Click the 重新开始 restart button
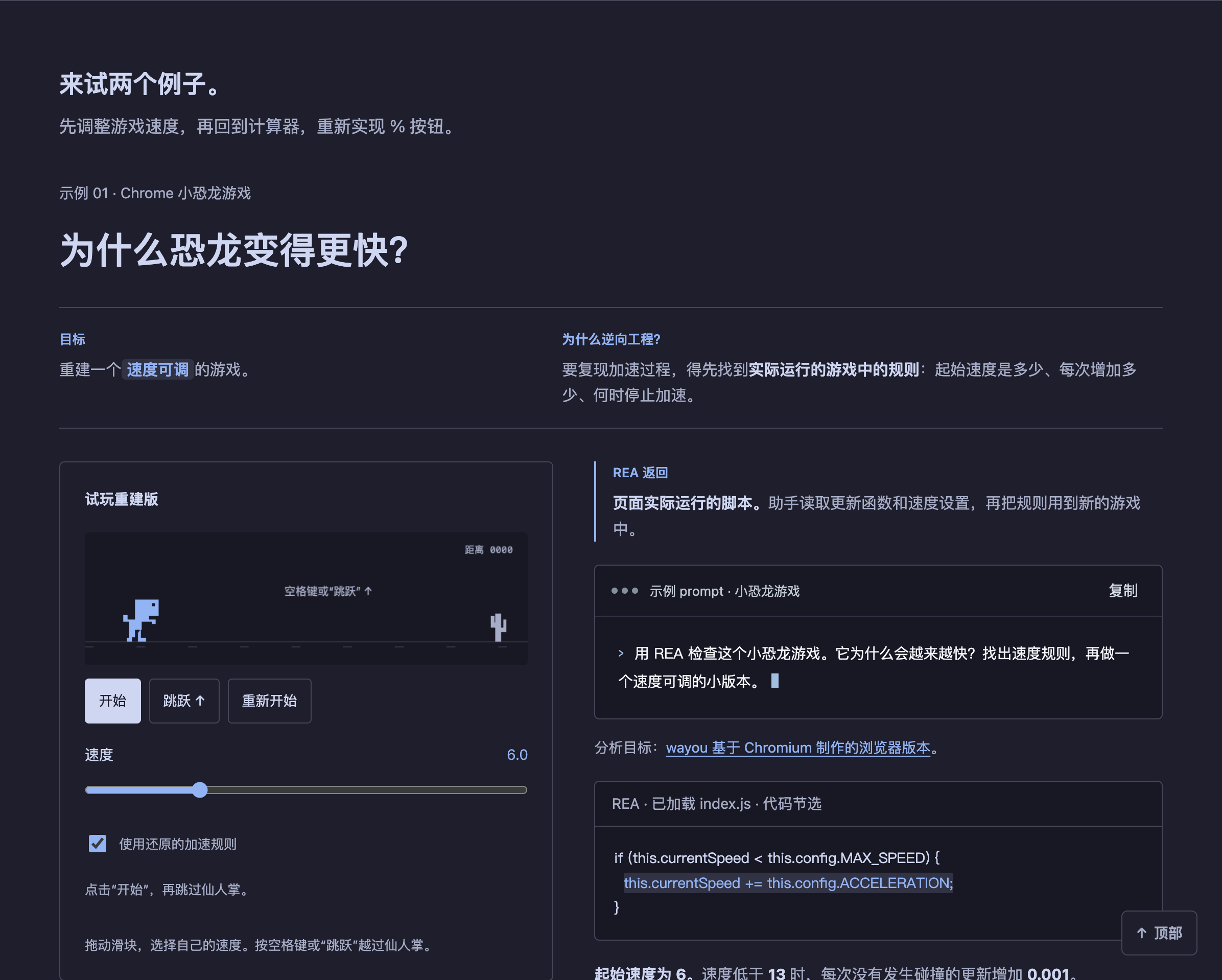This screenshot has width=1222, height=980. coord(269,701)
